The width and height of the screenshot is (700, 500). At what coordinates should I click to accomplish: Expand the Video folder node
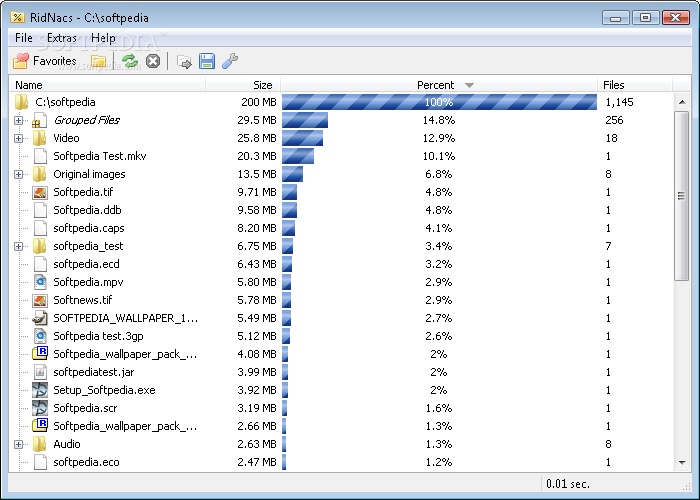click(18, 138)
